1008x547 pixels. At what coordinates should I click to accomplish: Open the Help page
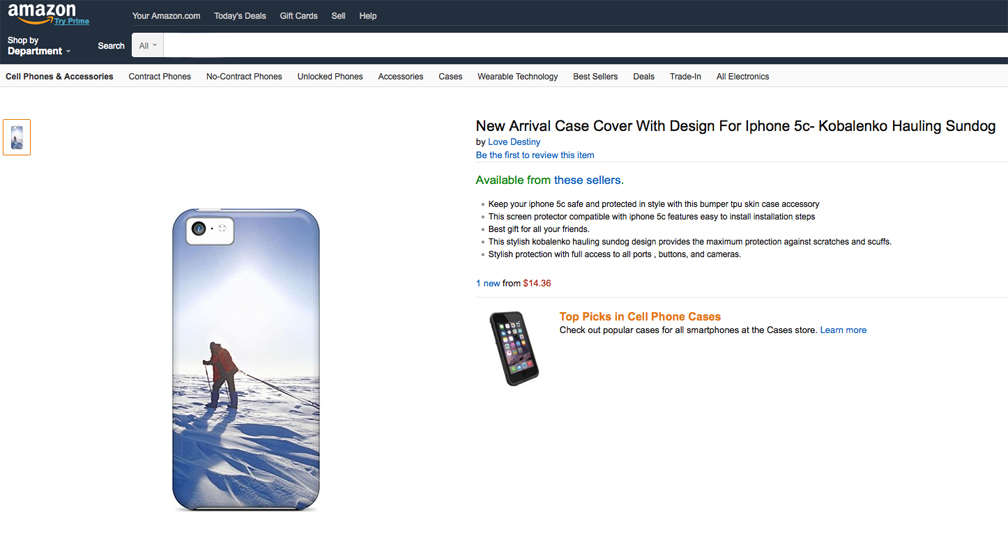click(x=368, y=16)
